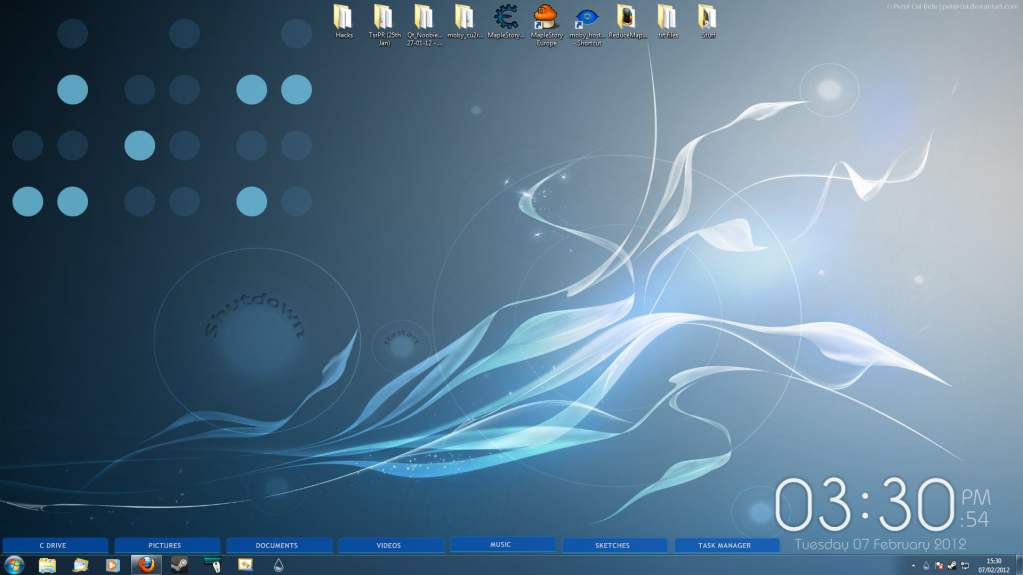The width and height of the screenshot is (1023, 575).
Task: Click the Show Desktop strip beside the clock
Action: coord(1018,565)
